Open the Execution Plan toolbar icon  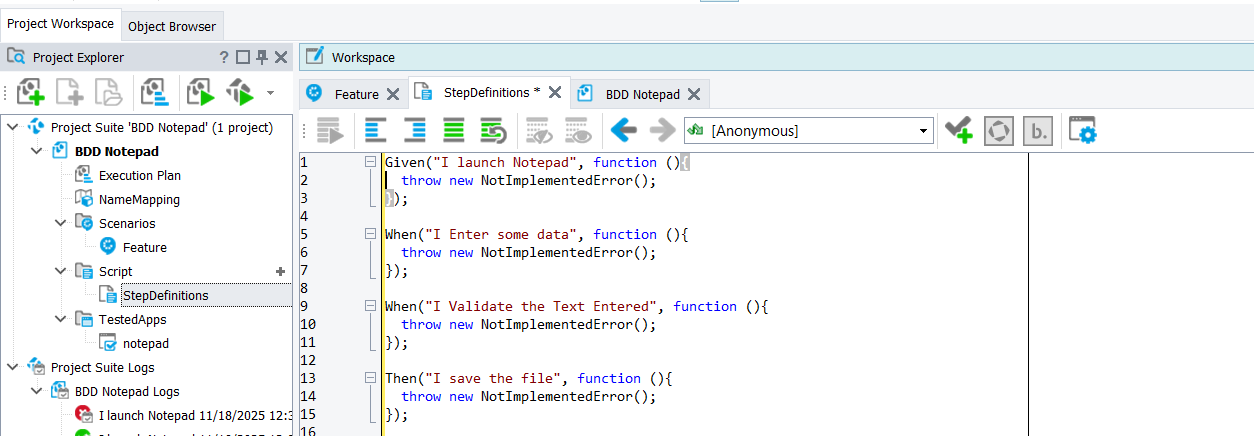tap(153, 93)
